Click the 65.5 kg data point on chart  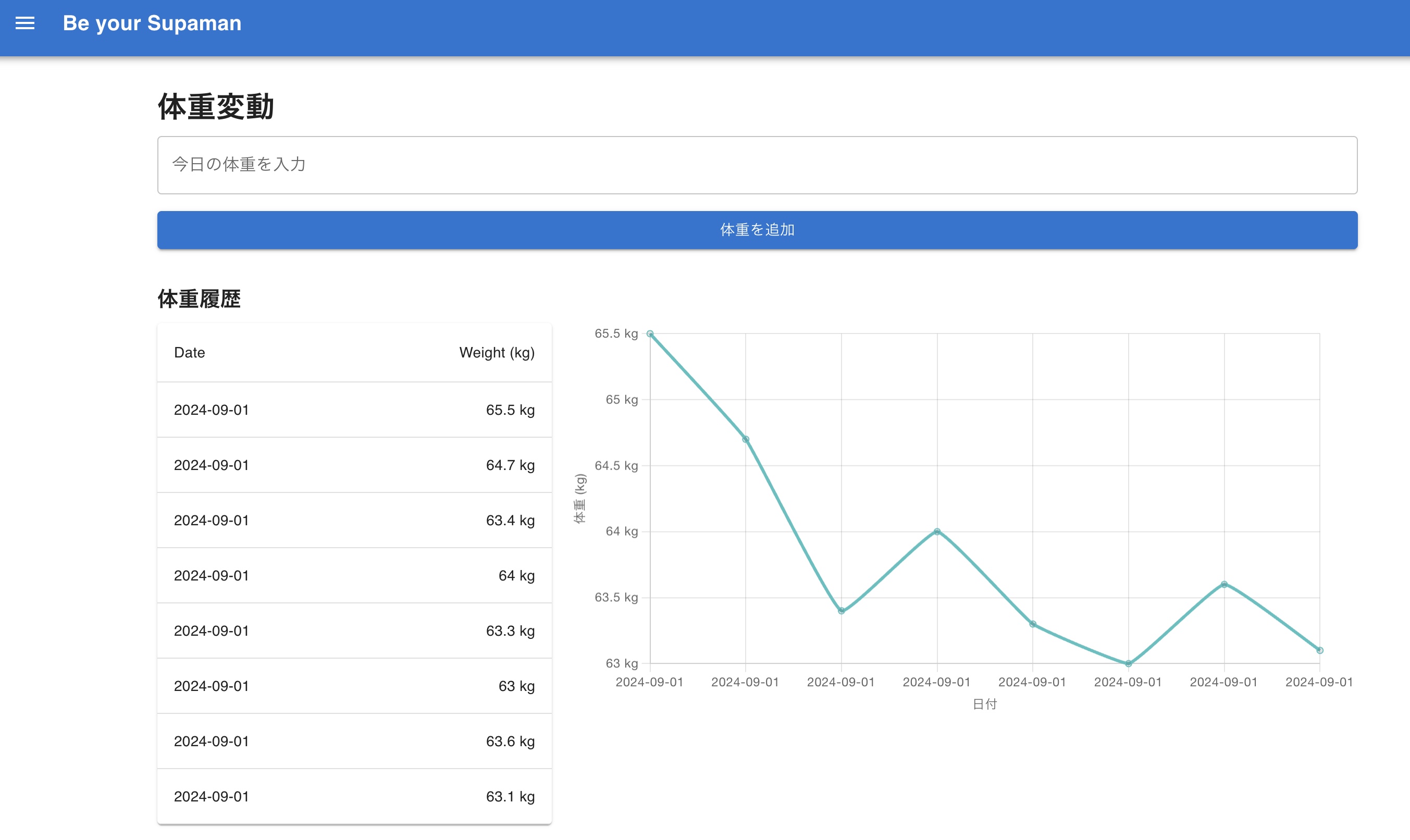[x=650, y=333]
